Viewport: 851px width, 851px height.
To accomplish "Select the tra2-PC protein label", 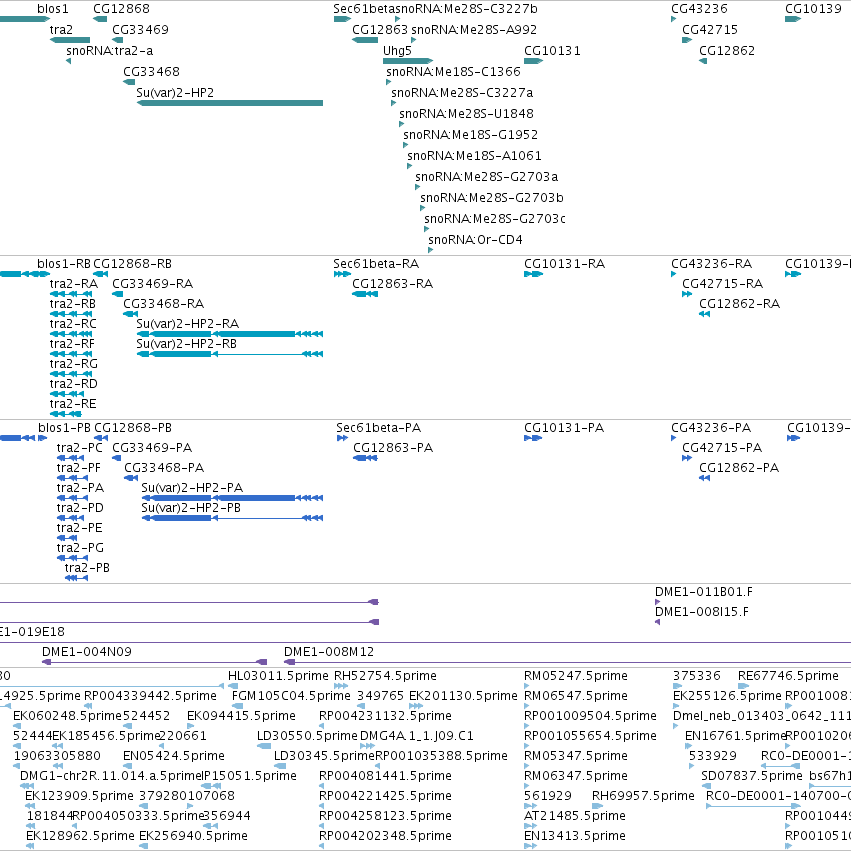I will 80,448.
